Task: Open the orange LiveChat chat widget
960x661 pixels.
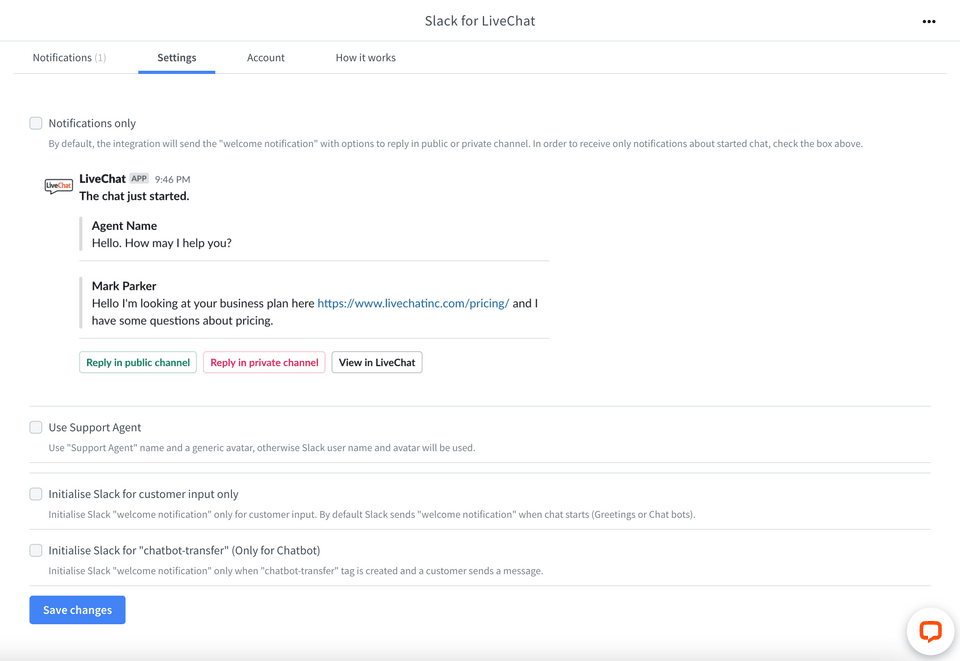Action: (930, 631)
